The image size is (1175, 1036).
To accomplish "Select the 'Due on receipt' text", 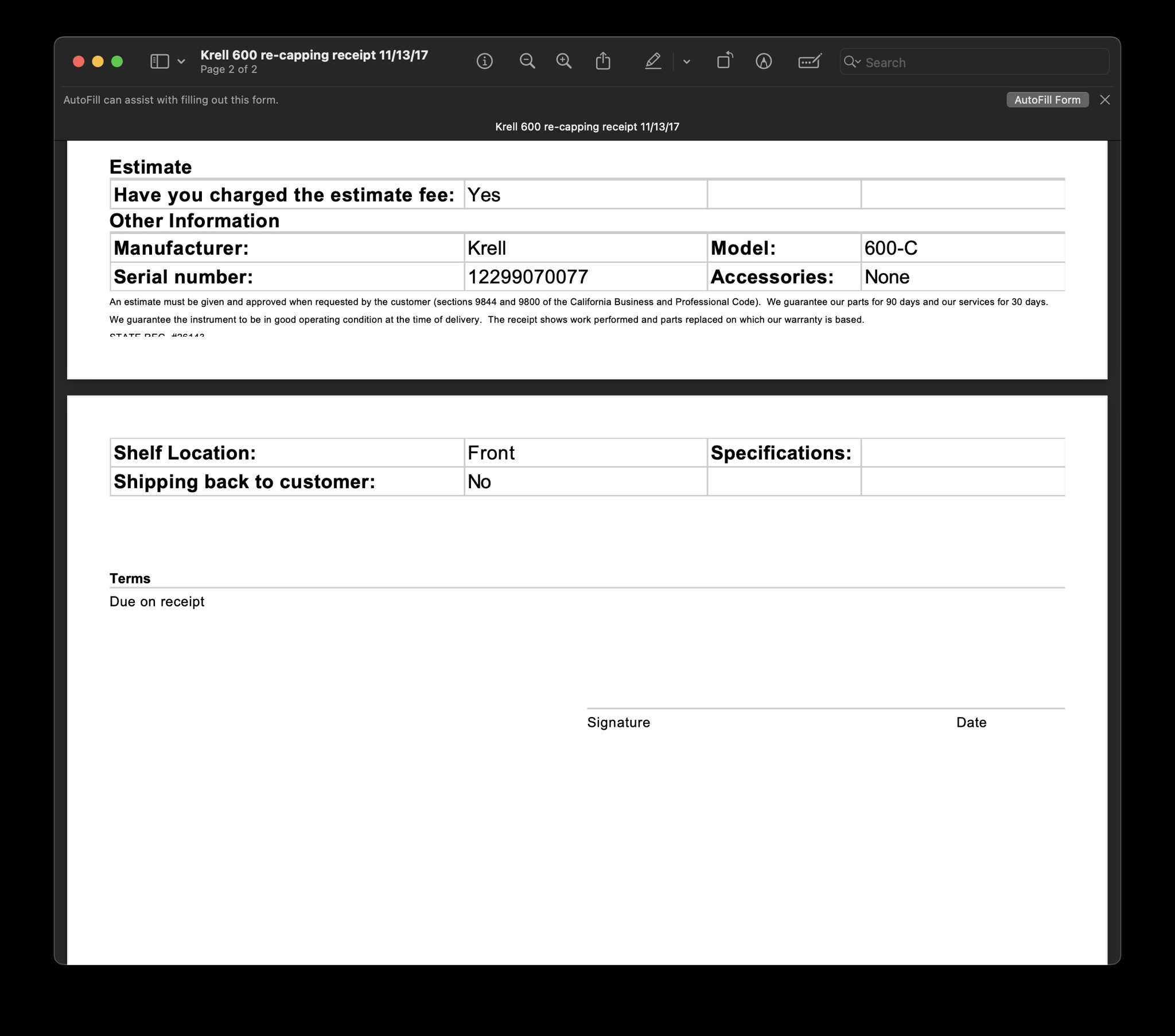I will (157, 602).
